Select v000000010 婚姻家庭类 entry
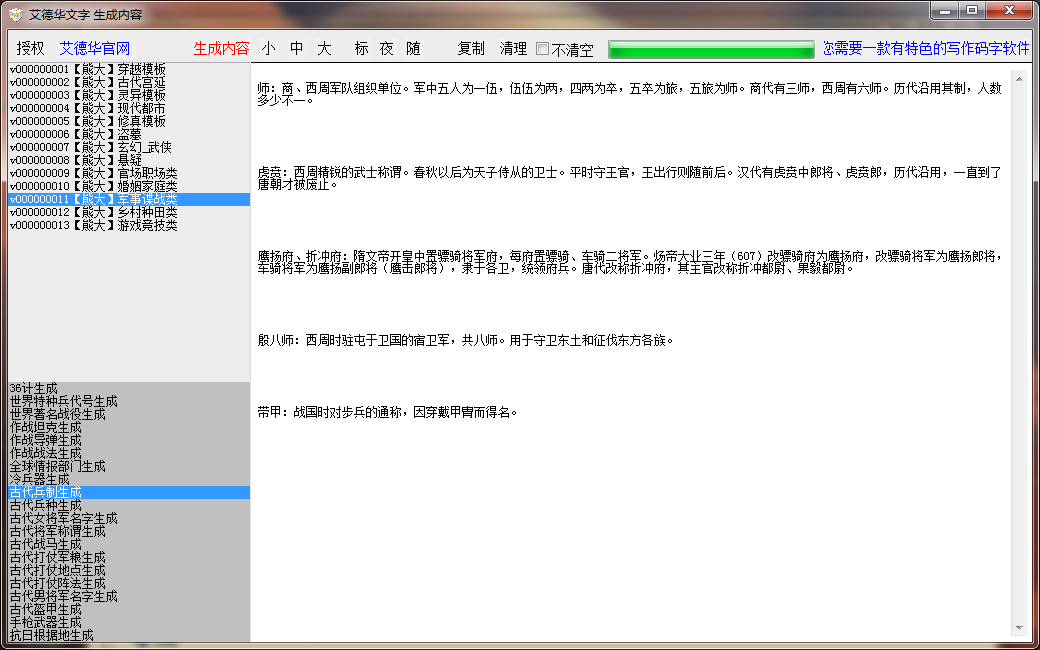 129,186
